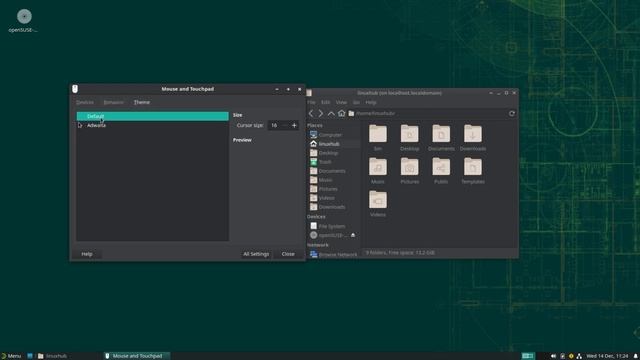Select the Pictures folder icon in the file view

[409, 167]
